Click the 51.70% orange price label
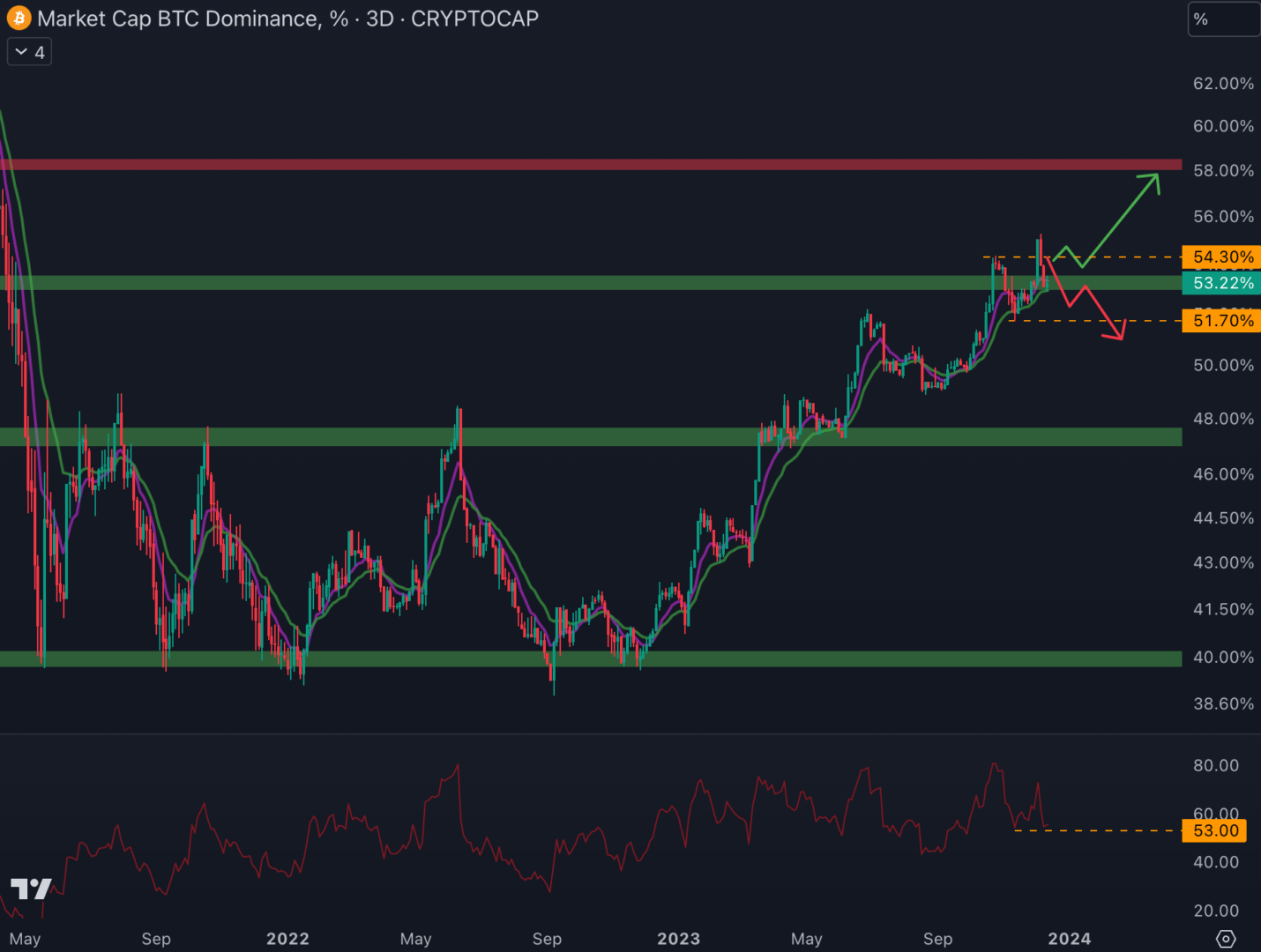 click(1222, 321)
